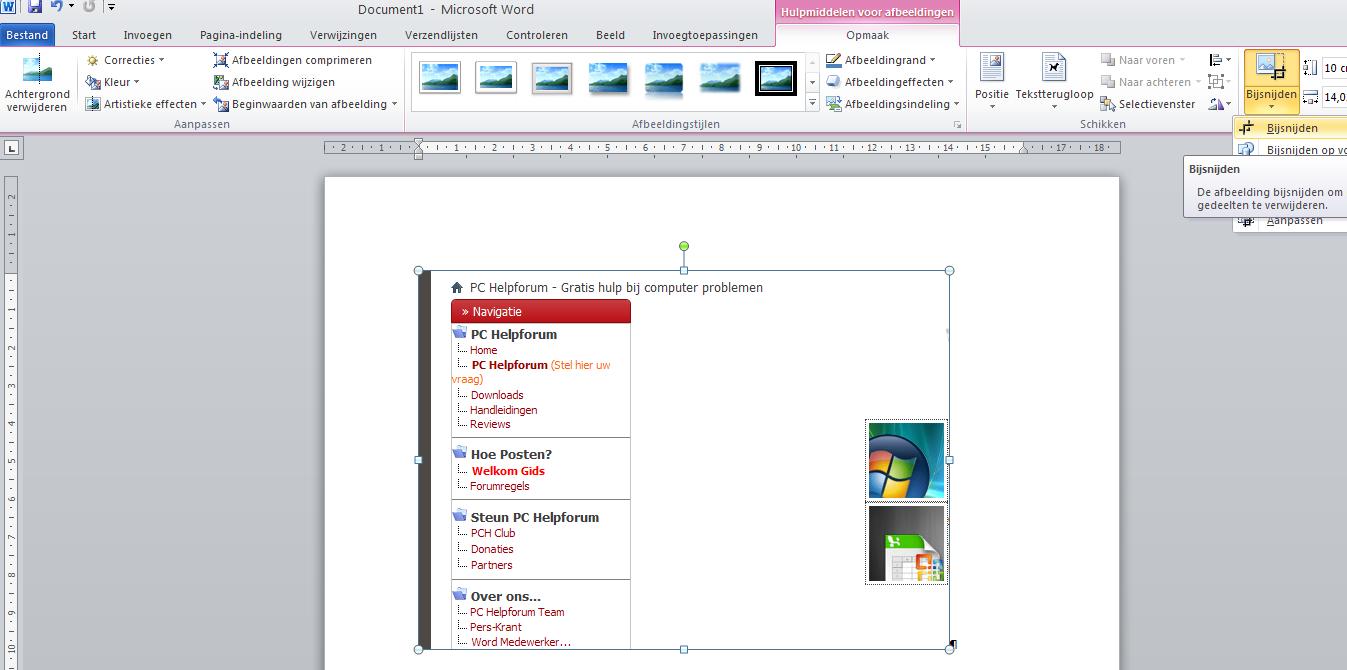The width and height of the screenshot is (1347, 670).
Task: Switch to the Controleren tab
Action: [x=537, y=35]
